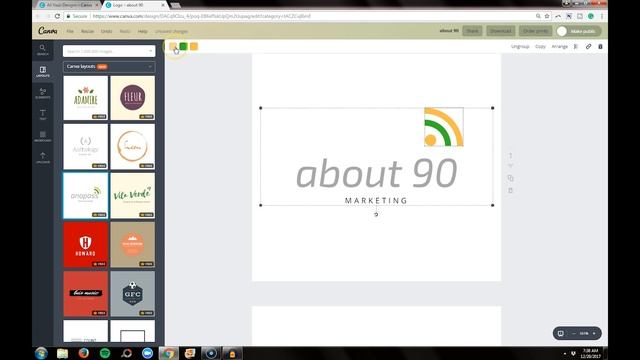Click the green extension icon in Chrome

[x=591, y=16]
